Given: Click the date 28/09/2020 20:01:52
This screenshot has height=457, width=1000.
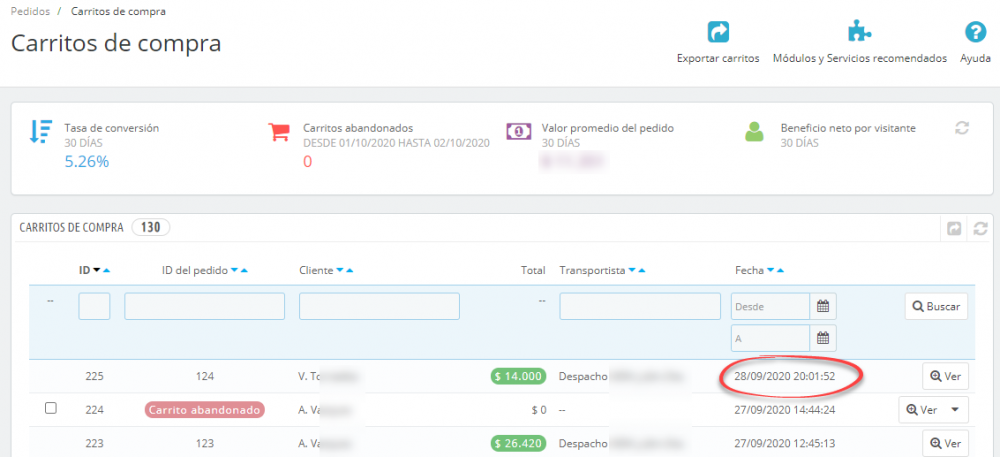Looking at the screenshot, I should [785, 376].
